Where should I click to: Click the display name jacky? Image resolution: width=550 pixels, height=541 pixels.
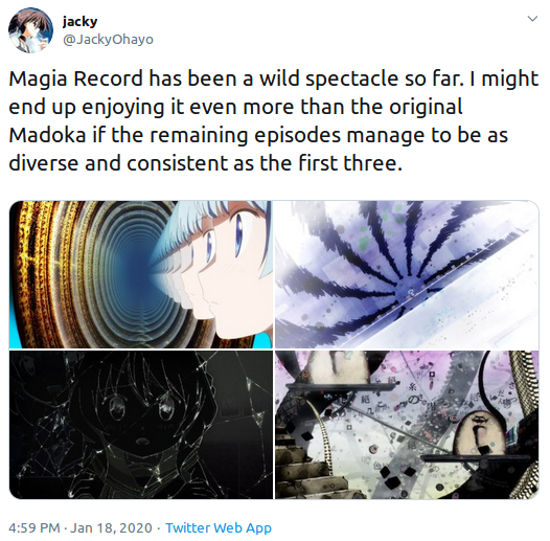point(80,21)
